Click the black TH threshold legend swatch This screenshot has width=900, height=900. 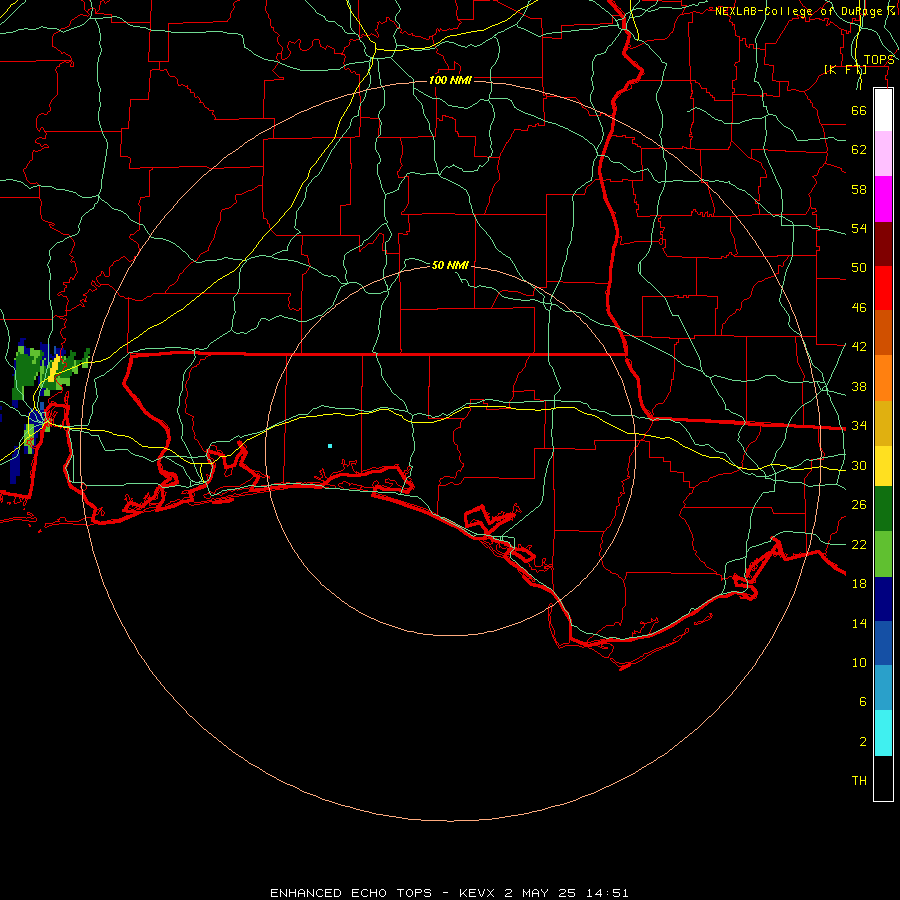coord(883,778)
